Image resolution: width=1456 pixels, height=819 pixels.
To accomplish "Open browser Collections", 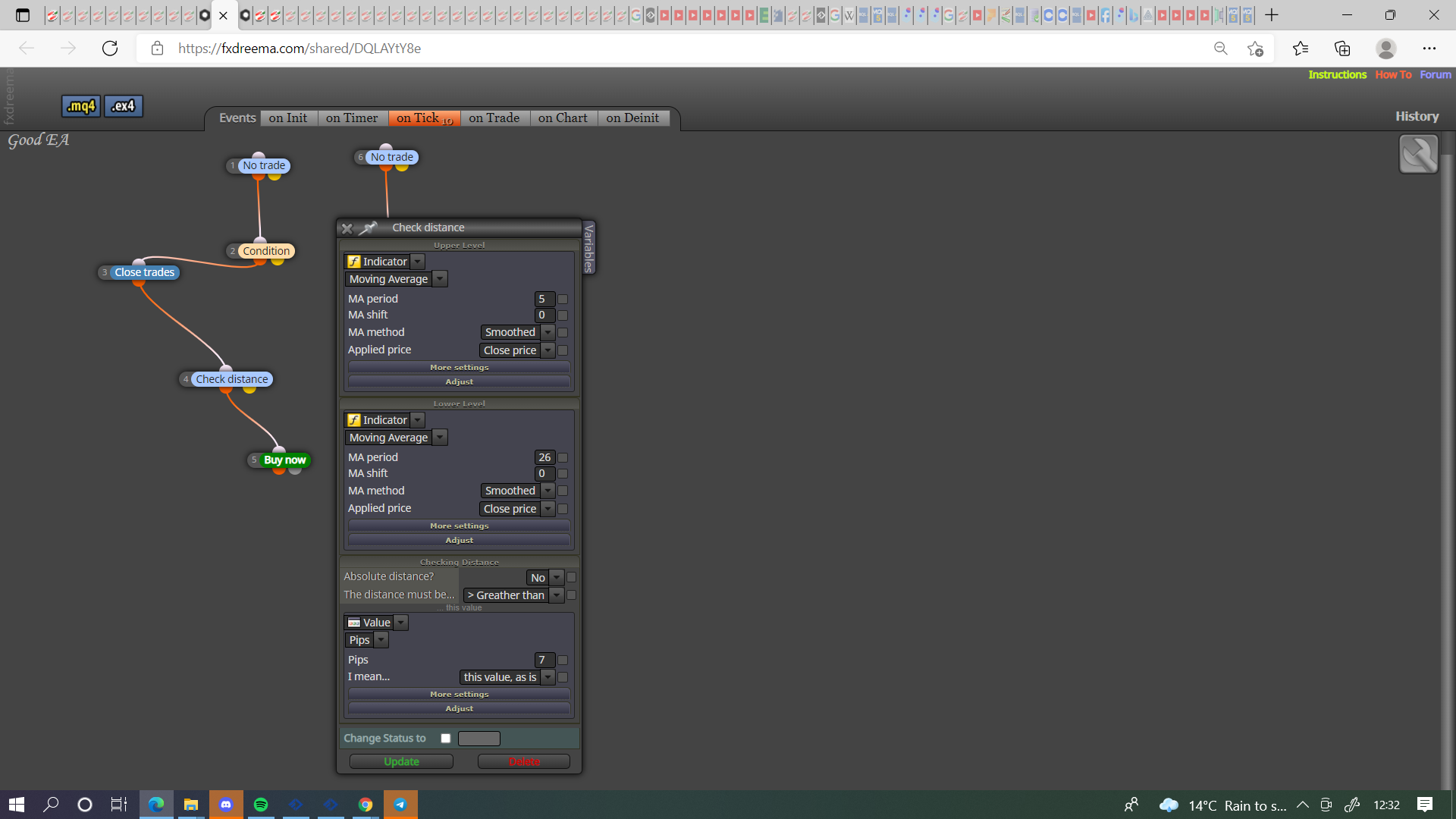I will pos(1342,49).
